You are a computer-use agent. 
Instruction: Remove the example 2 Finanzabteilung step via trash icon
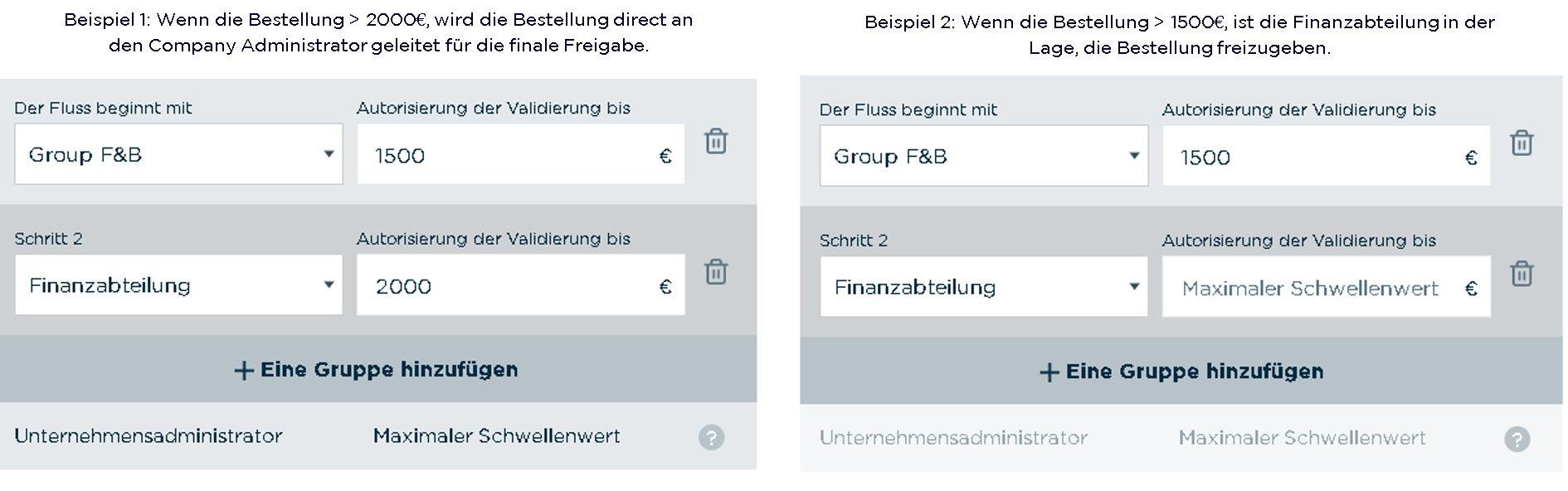click(x=1522, y=273)
